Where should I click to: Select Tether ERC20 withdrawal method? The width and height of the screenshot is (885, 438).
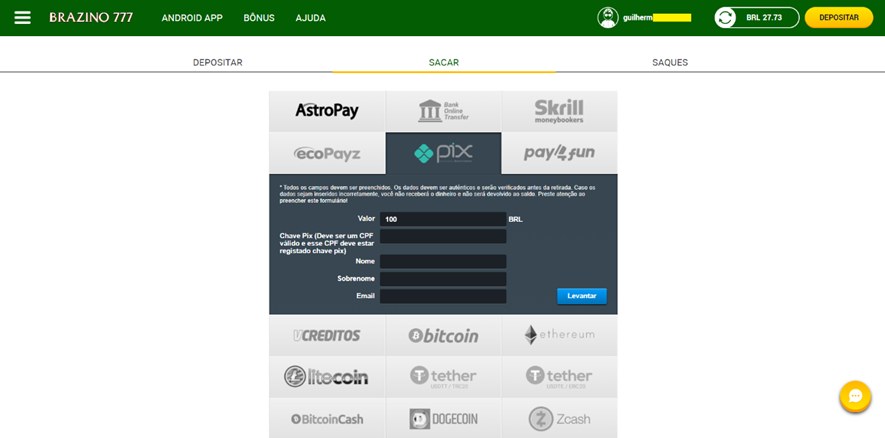tap(559, 376)
